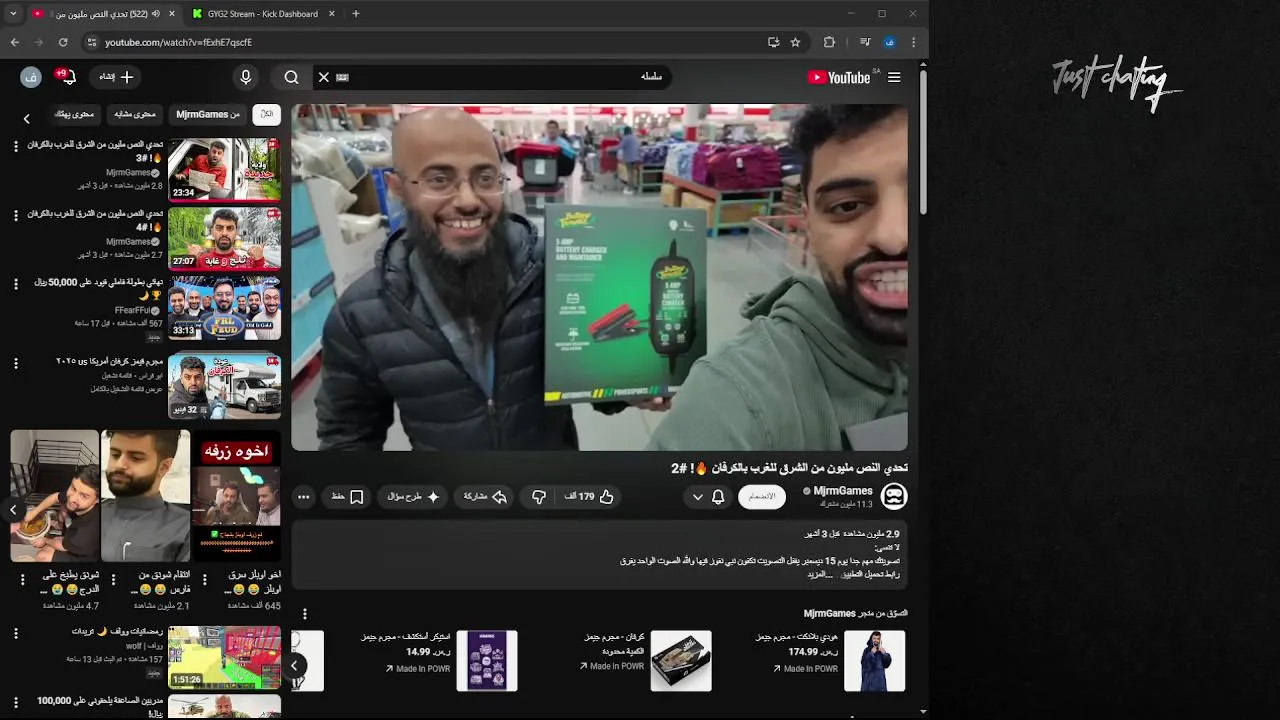
Task: Go to YouTube home via logo
Action: pyautogui.click(x=839, y=77)
